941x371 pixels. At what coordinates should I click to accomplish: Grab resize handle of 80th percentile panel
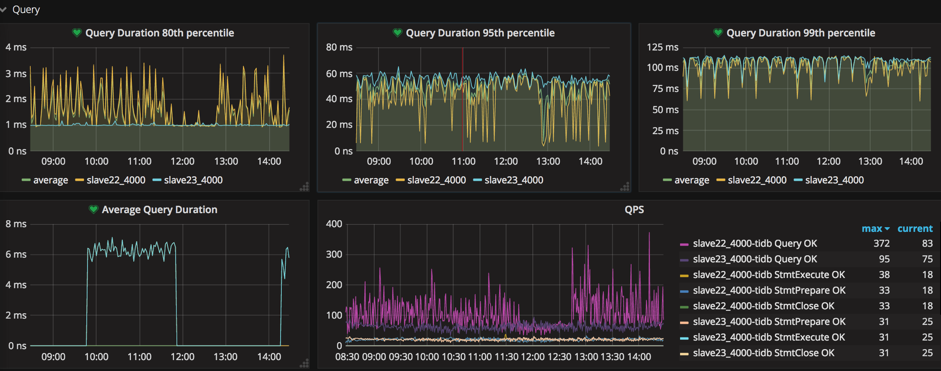click(x=304, y=187)
